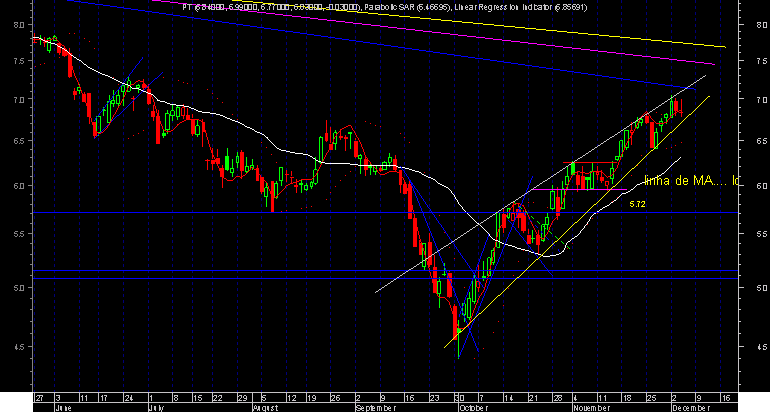Click the 27 date tick at axis start
The image size is (770, 412).
tap(39, 398)
